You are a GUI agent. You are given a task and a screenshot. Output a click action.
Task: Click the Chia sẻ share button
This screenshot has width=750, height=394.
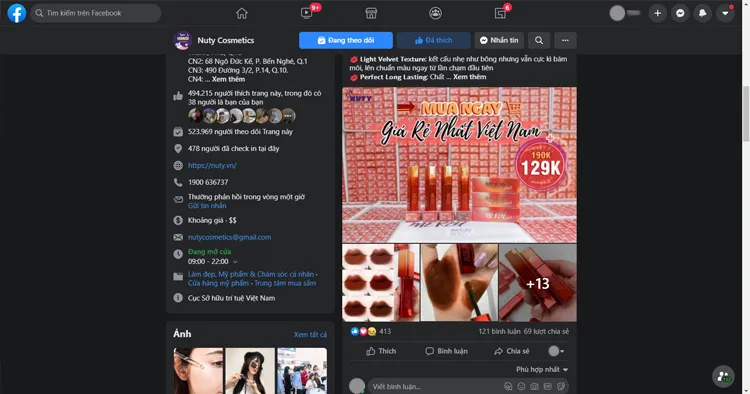(x=512, y=351)
